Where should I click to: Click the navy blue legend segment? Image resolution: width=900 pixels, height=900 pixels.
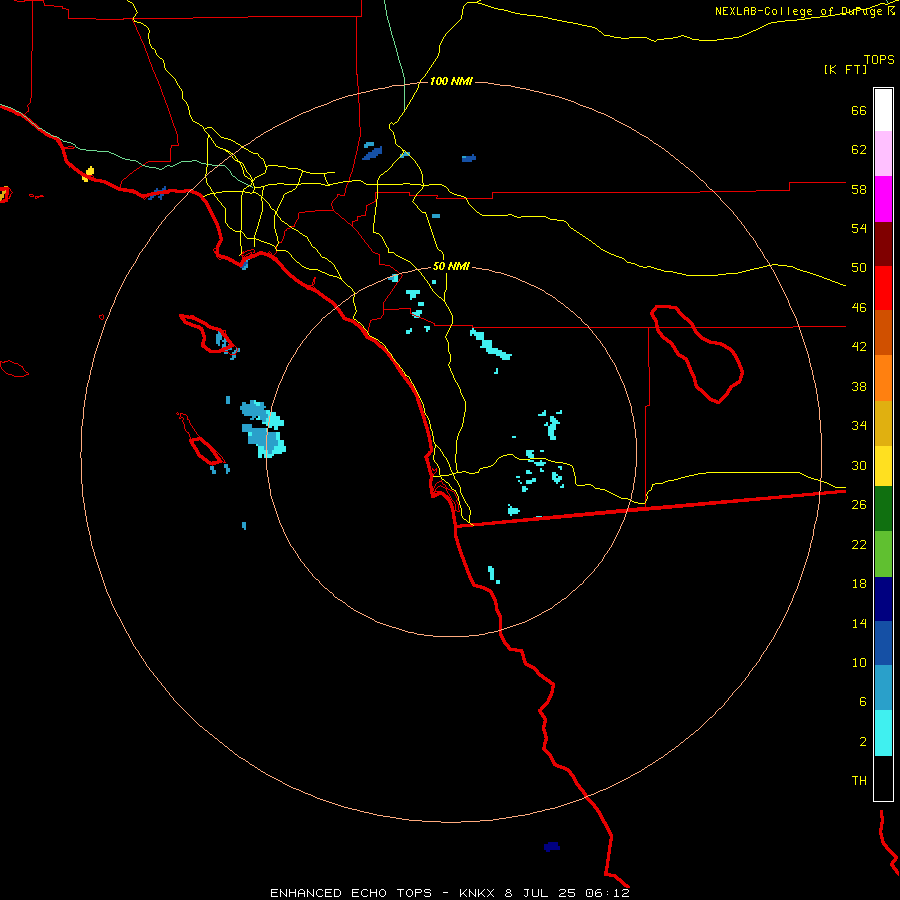pyautogui.click(x=883, y=599)
